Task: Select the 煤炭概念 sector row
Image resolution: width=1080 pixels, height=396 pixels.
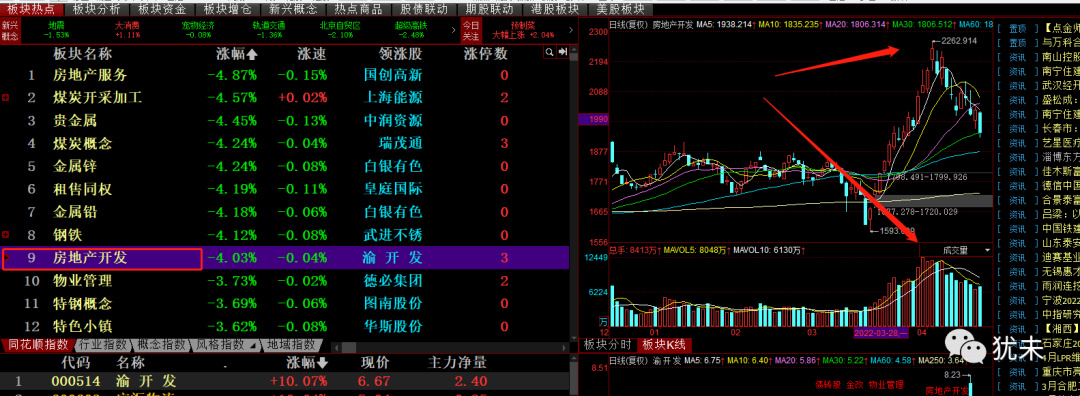Action: pyautogui.click(x=285, y=144)
